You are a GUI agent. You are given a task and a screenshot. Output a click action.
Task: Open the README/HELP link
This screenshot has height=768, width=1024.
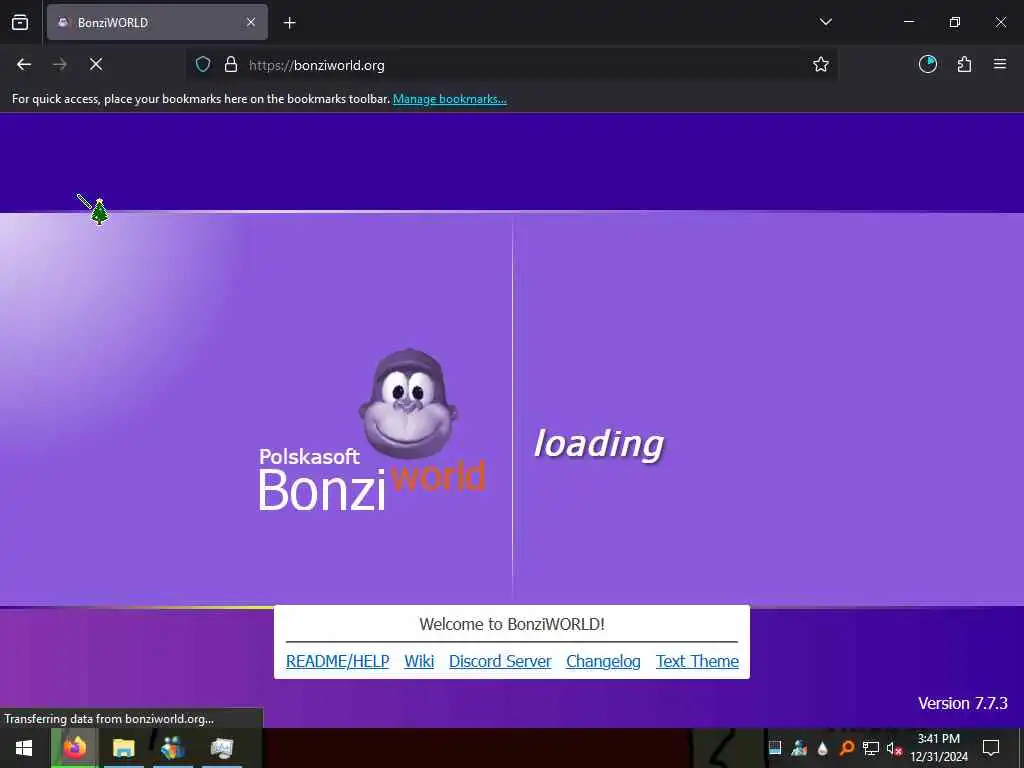coord(338,662)
